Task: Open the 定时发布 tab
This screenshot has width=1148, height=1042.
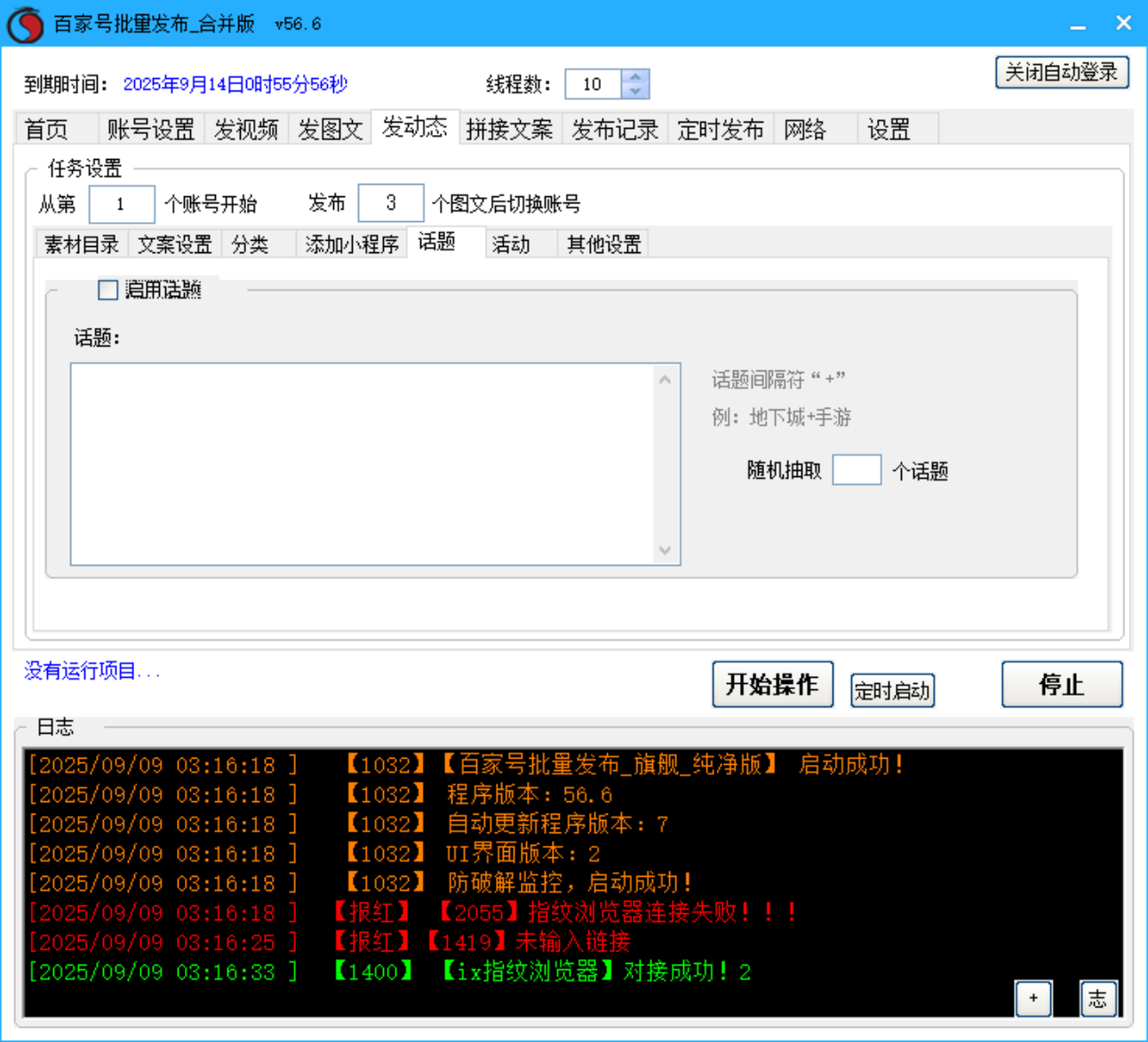Action: [x=721, y=129]
